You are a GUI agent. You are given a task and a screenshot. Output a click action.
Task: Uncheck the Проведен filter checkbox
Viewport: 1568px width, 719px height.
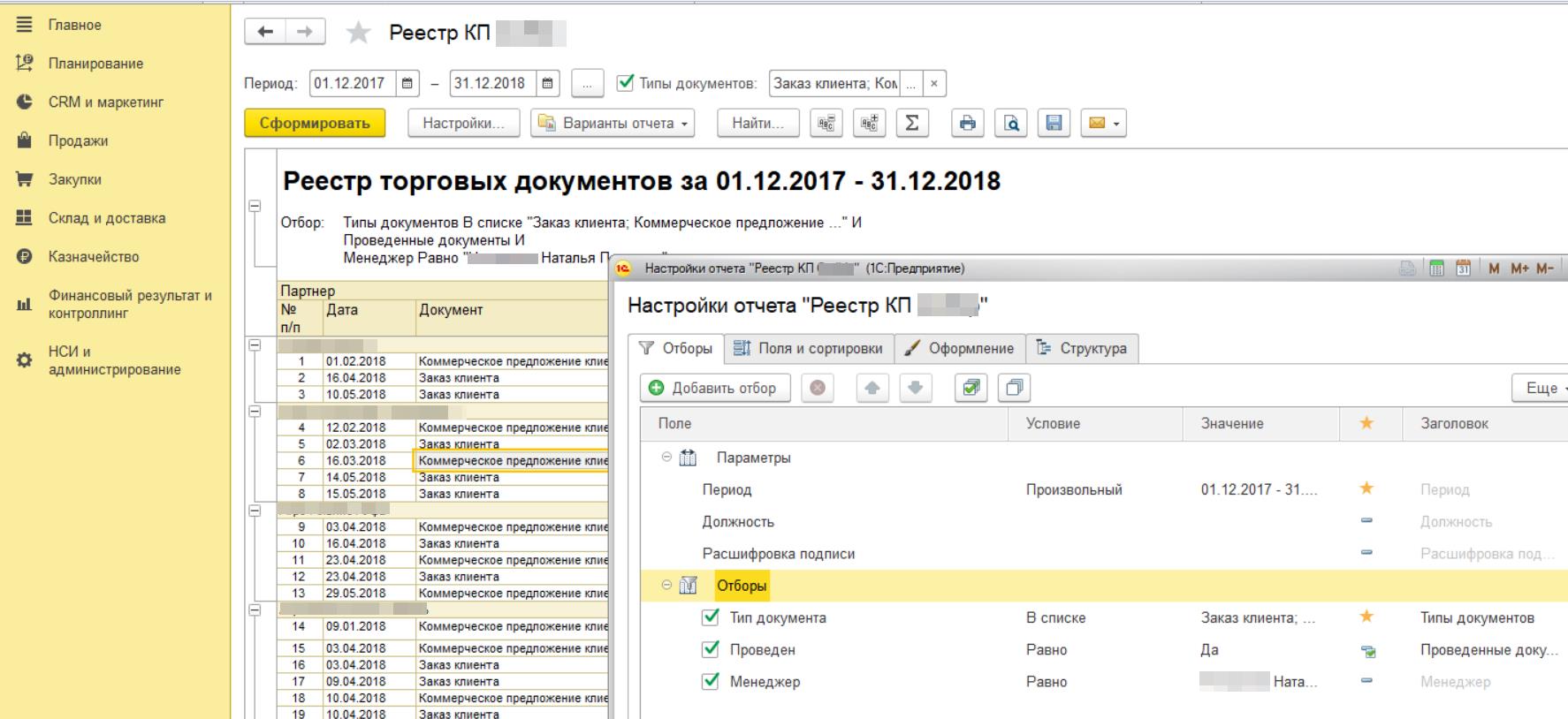pos(710,649)
